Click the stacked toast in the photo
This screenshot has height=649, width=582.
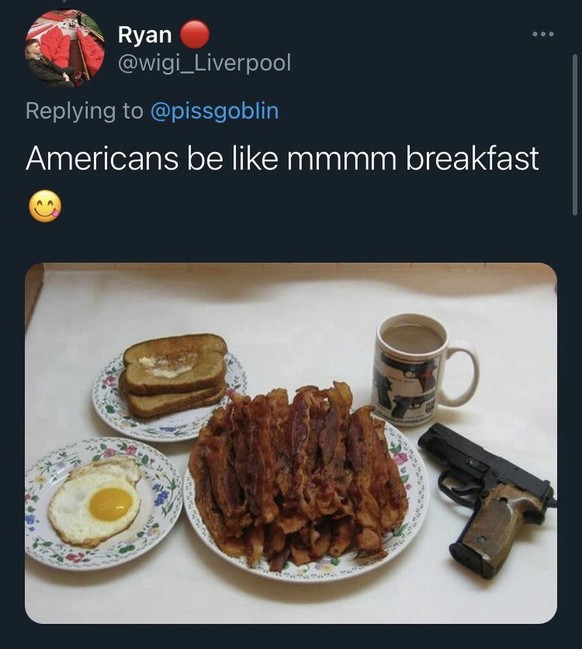[174, 375]
